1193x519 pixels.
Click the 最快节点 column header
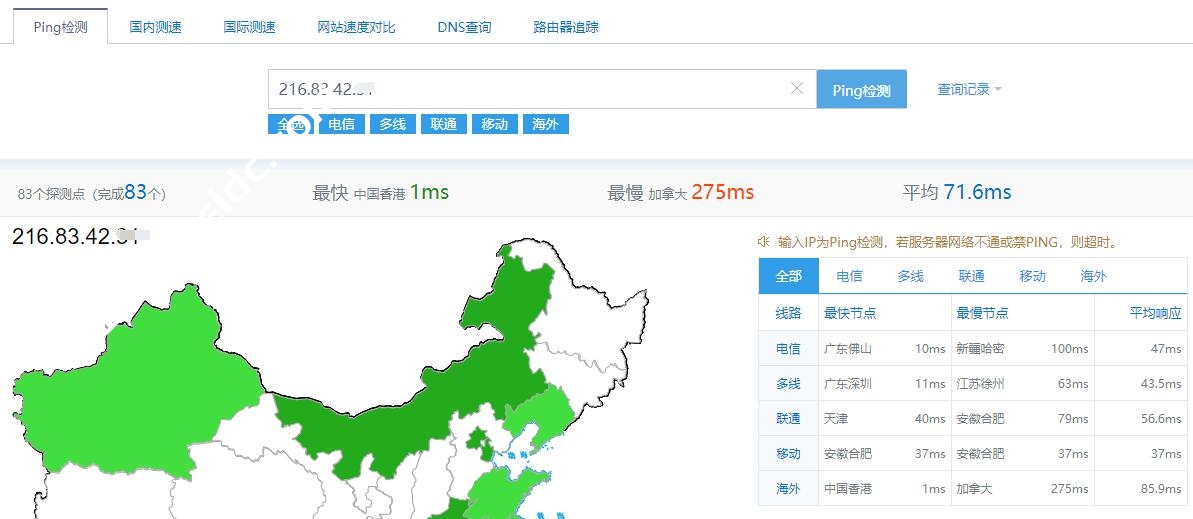click(850, 313)
